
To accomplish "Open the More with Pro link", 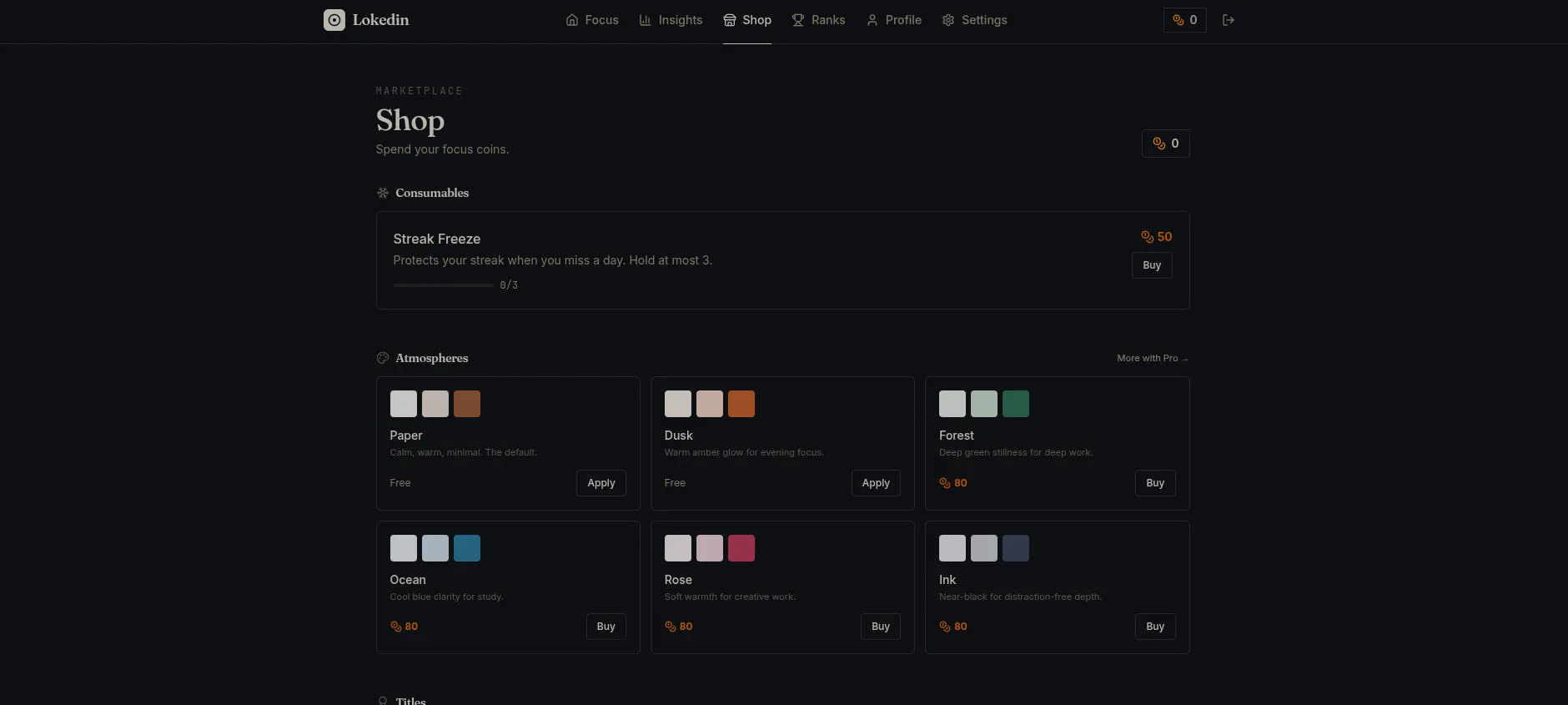I will coord(1153,358).
